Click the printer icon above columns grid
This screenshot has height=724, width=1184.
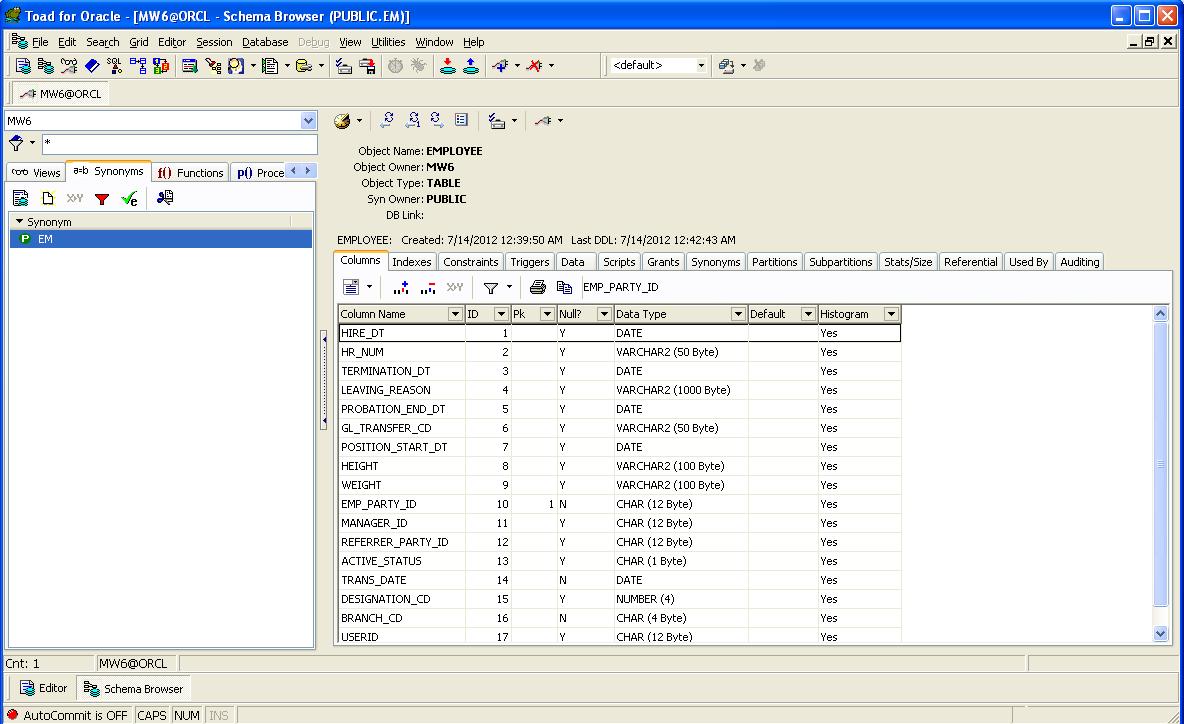538,287
